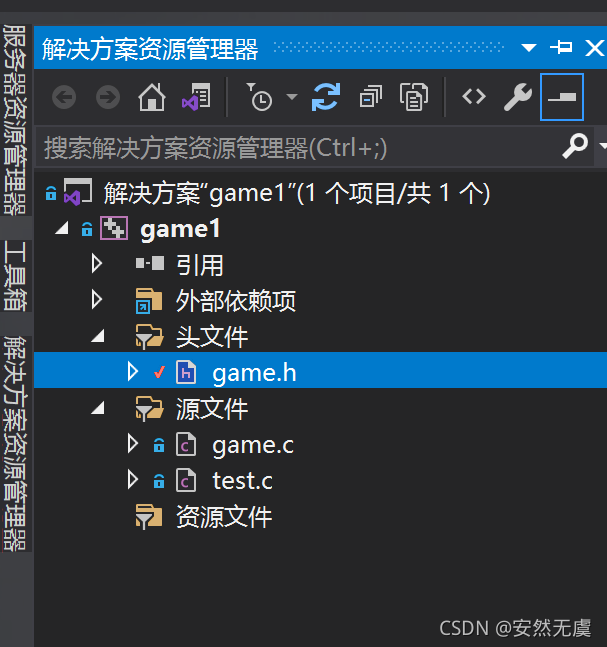607x647 pixels.
Task: Click the Collapse All icon
Action: (x=371, y=97)
